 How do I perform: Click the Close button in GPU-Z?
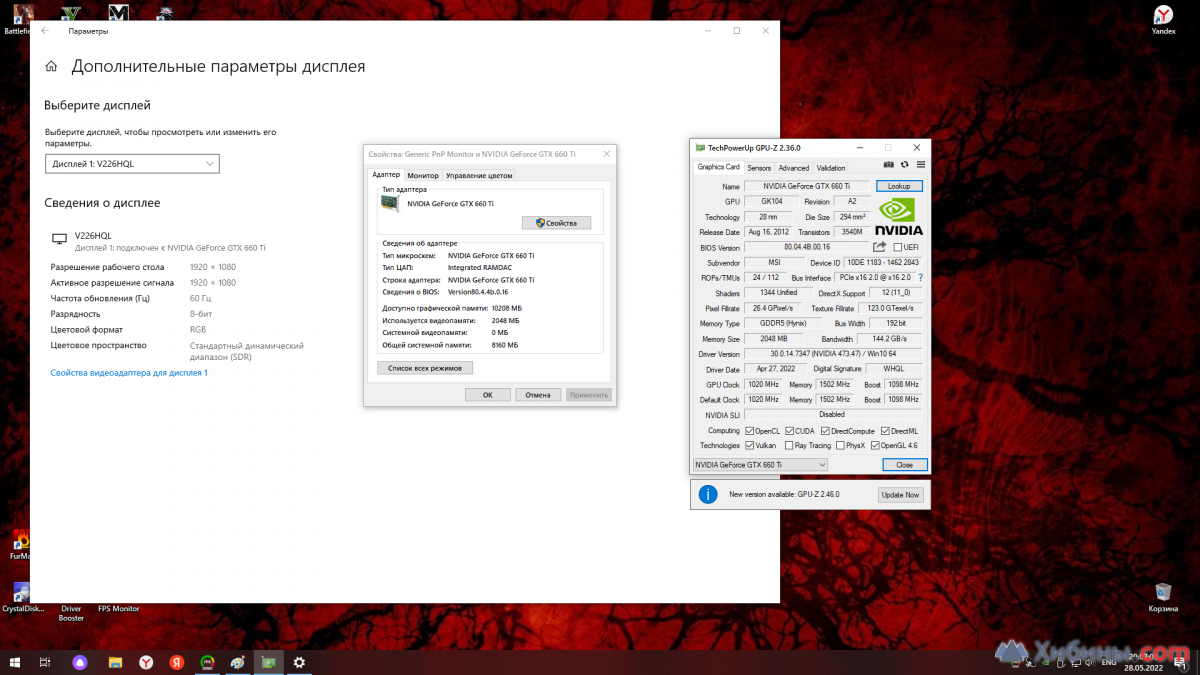pos(905,465)
